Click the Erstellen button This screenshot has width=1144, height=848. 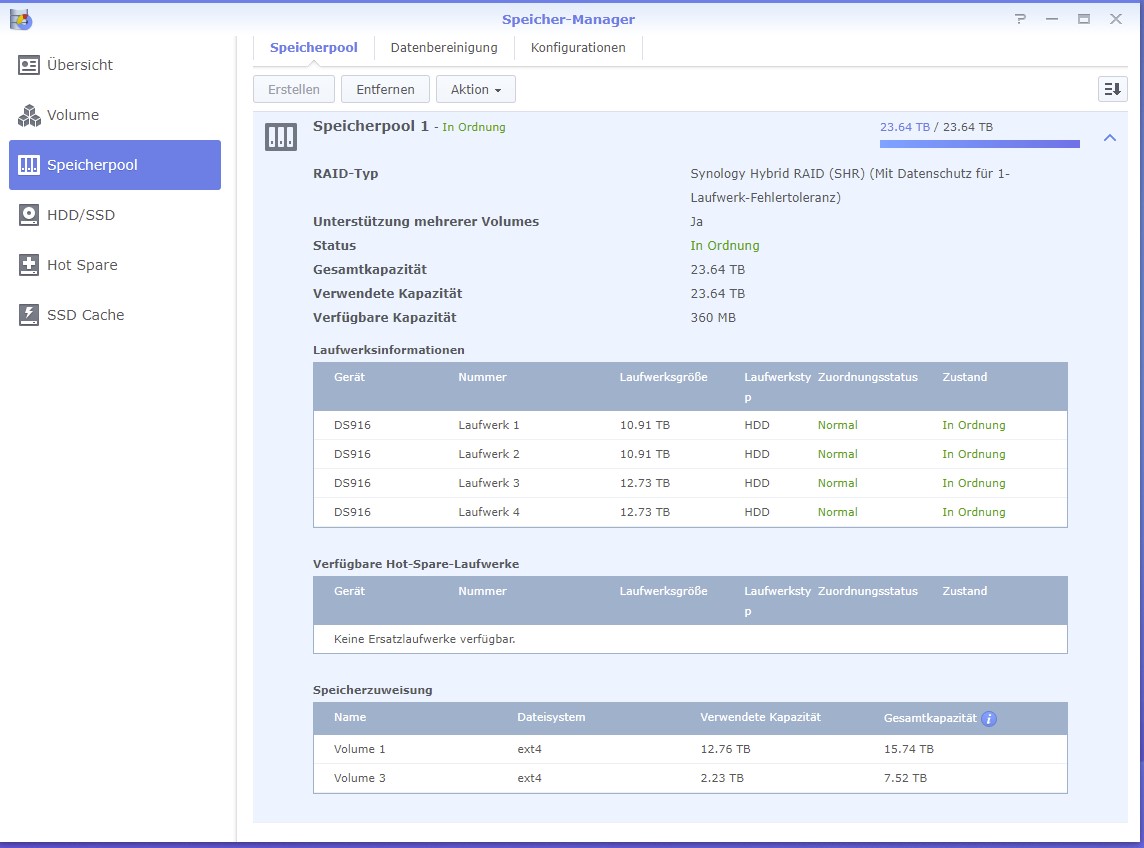(x=294, y=89)
